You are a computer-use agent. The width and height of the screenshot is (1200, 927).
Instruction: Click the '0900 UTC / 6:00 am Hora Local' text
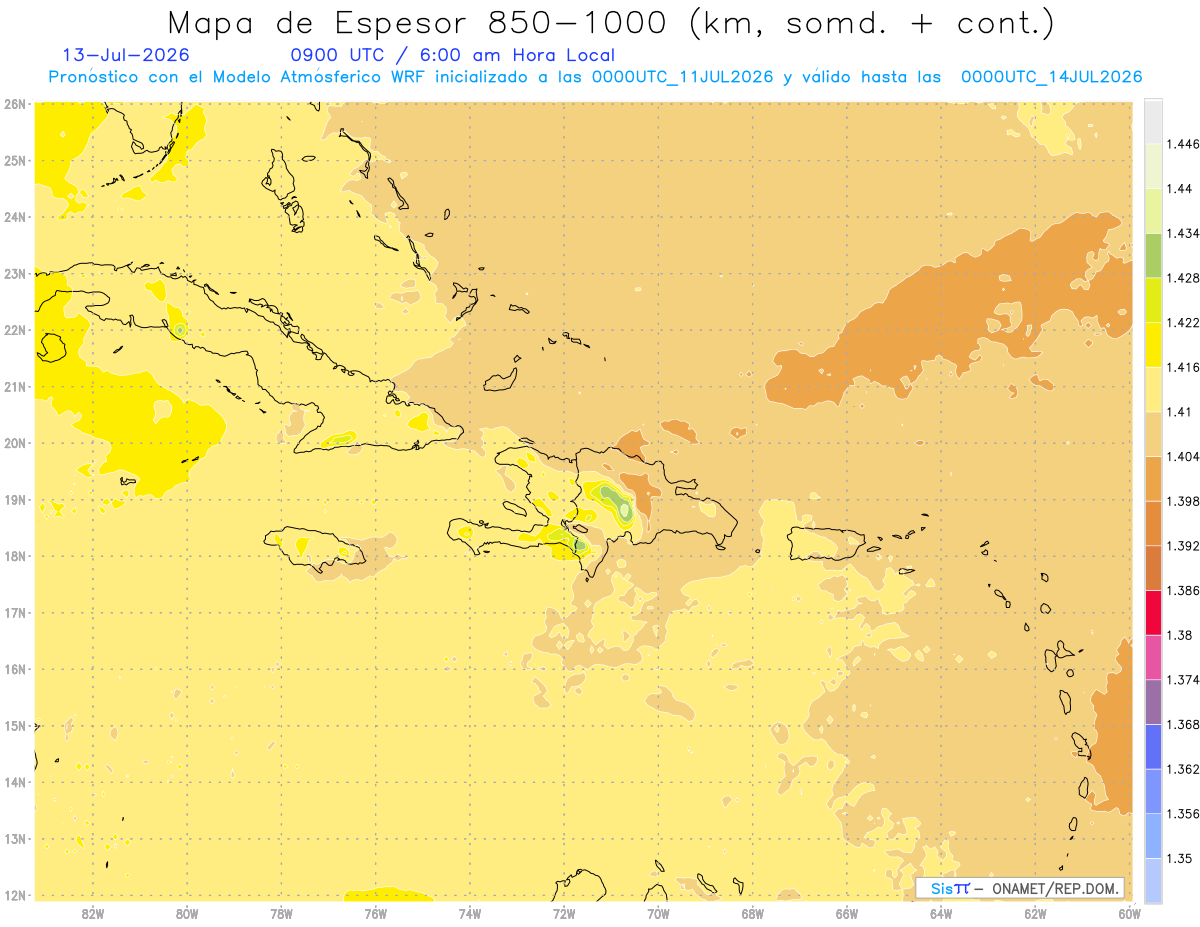tap(452, 55)
